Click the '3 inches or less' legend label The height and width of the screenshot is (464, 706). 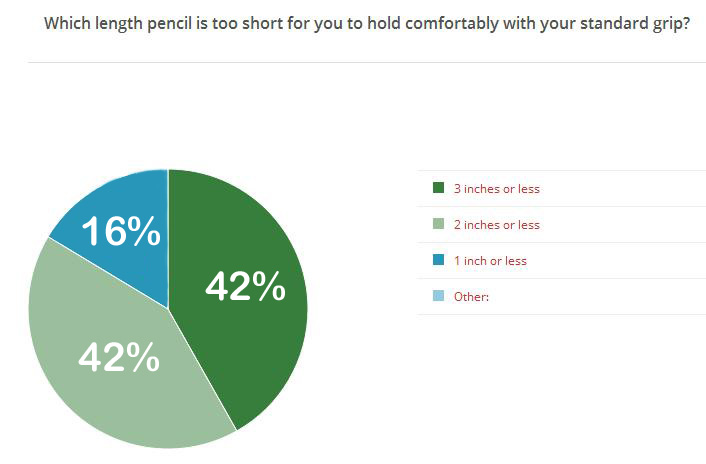click(x=496, y=188)
